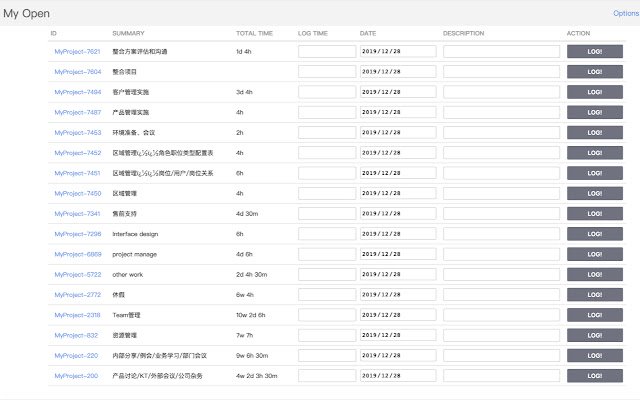
Task: Focus Description field for MyProject-7450
Action: point(501,193)
